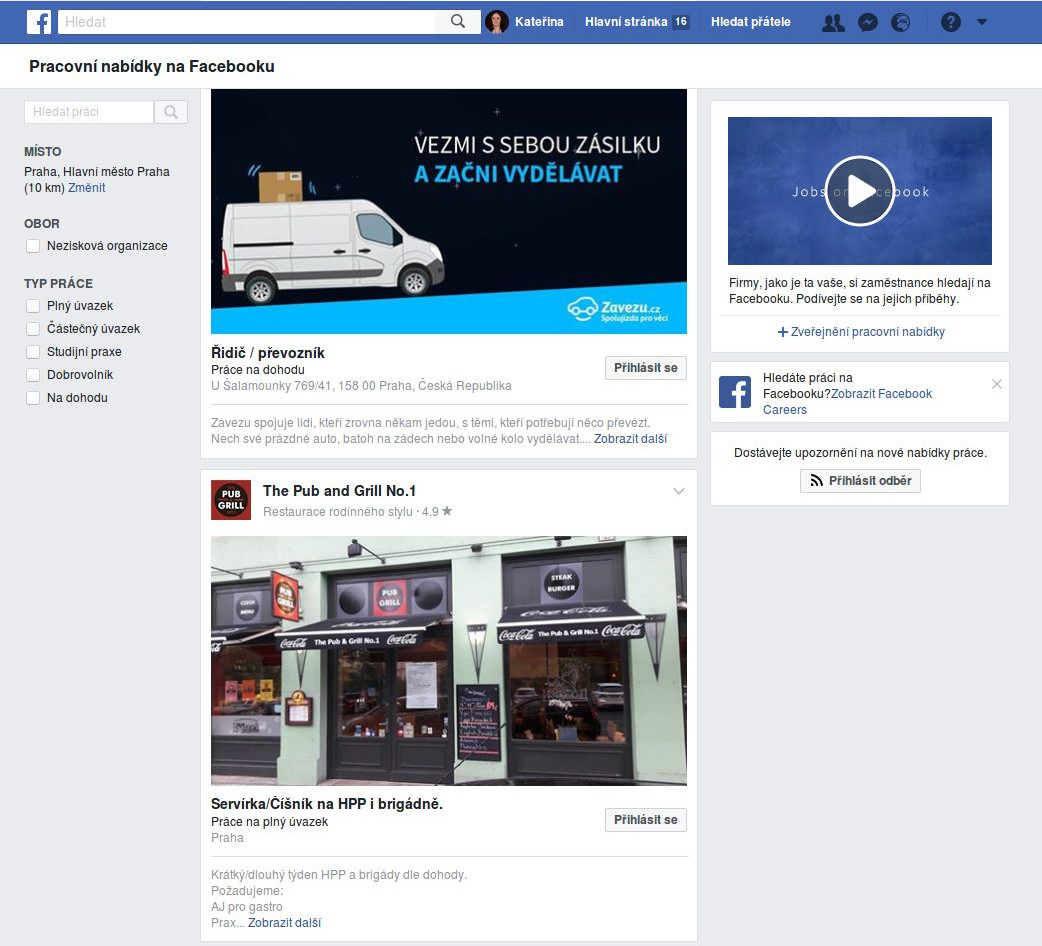Click the search magnifier in top bar
This screenshot has width=1042, height=946.
458,22
